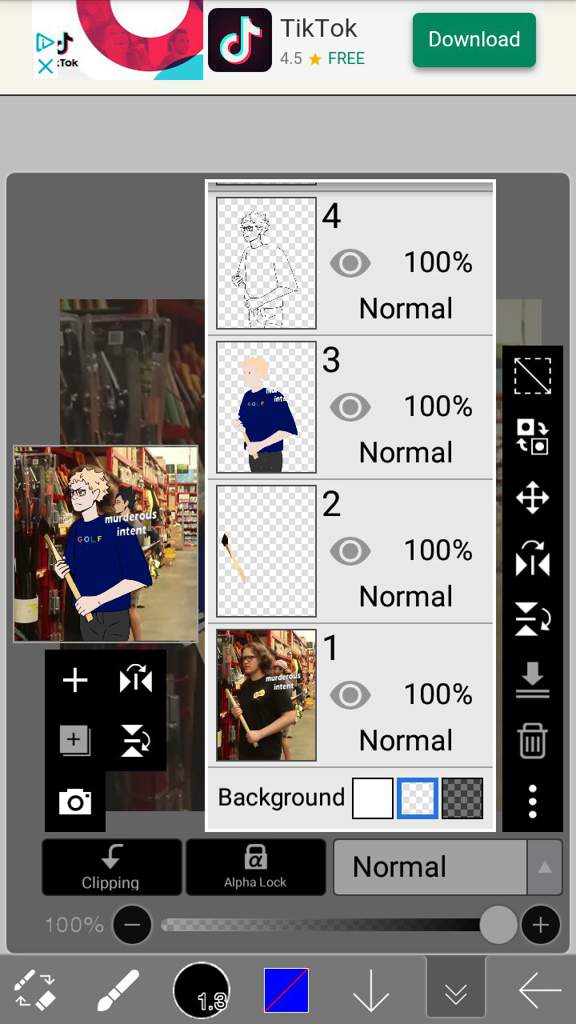Select layer 3 thumbnail with blue shirt
Image resolution: width=576 pixels, height=1024 pixels.
point(266,408)
